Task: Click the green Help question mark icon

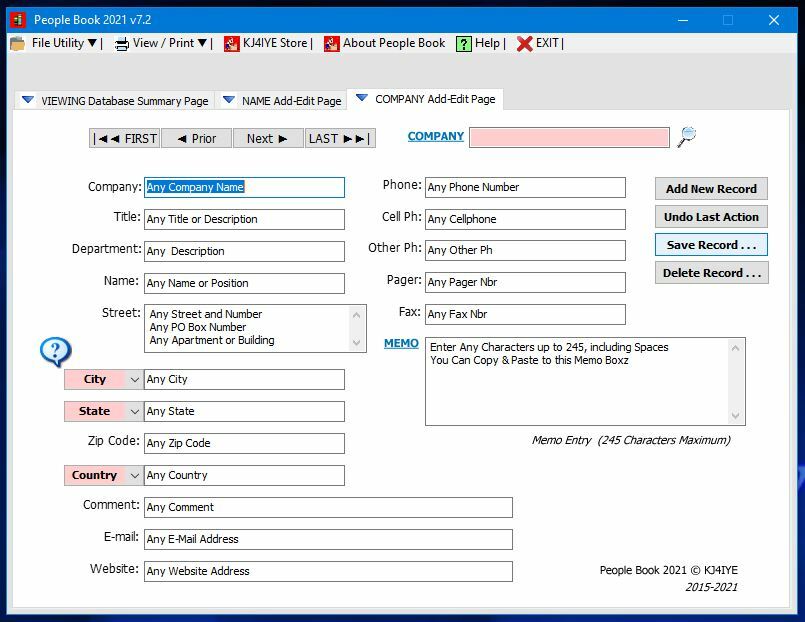Action: [x=464, y=44]
